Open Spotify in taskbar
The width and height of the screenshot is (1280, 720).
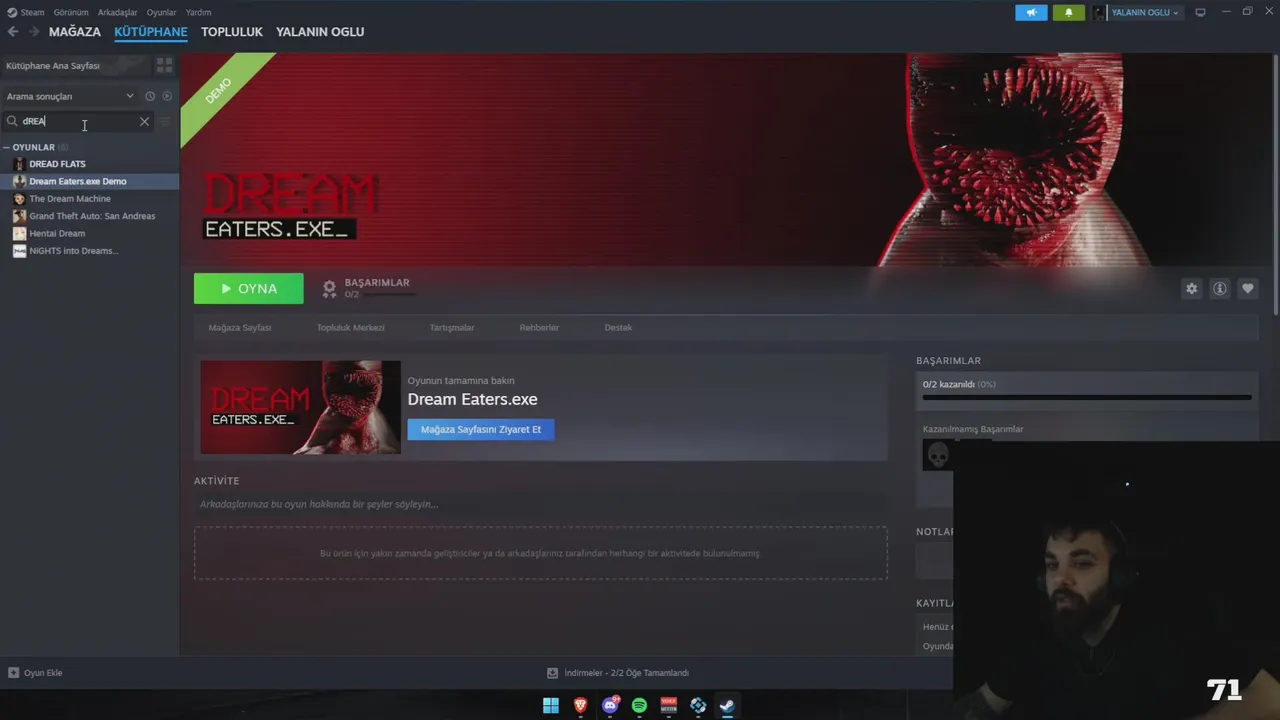coord(639,706)
